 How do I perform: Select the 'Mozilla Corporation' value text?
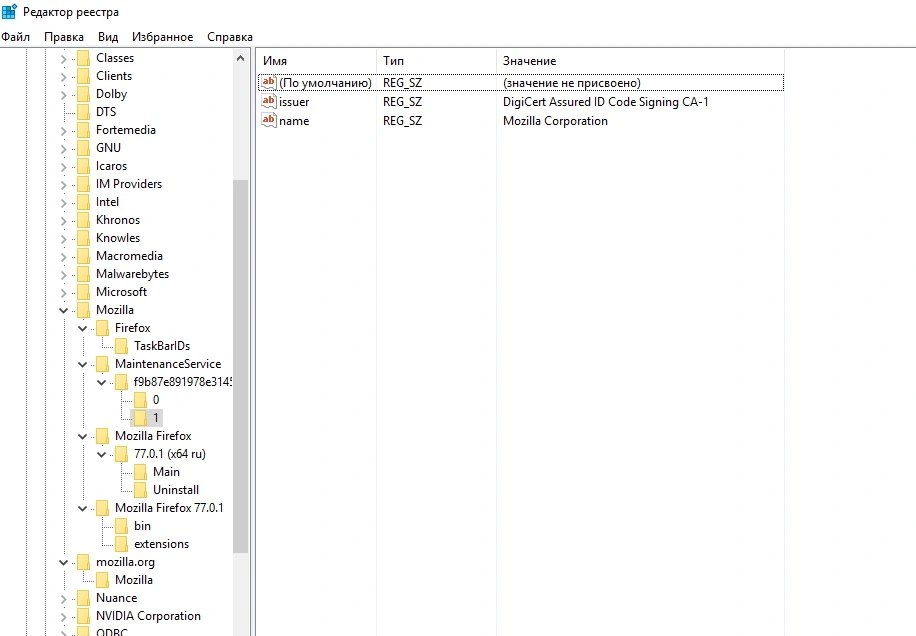pos(556,121)
